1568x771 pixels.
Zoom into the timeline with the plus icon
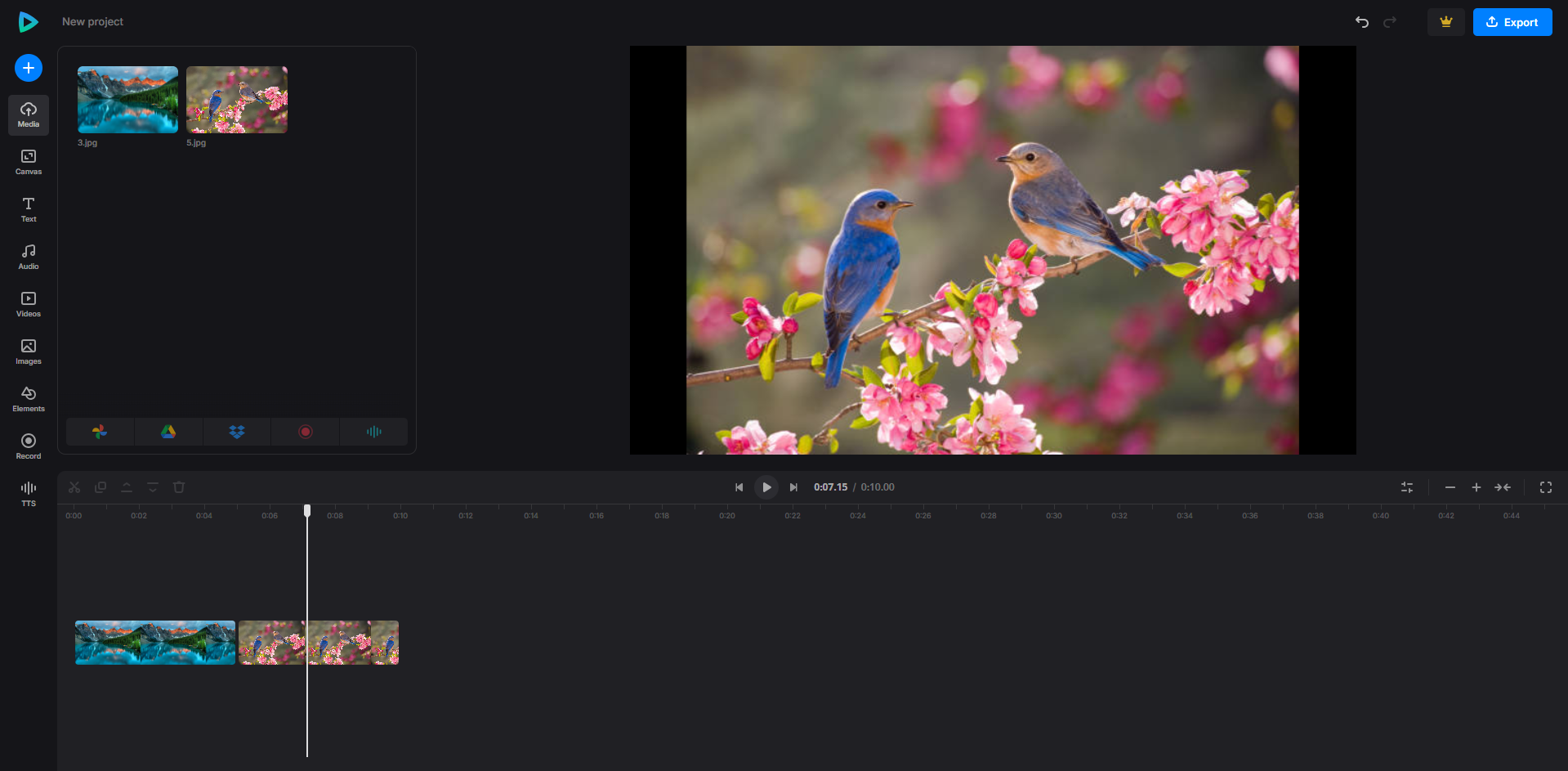pos(1476,486)
